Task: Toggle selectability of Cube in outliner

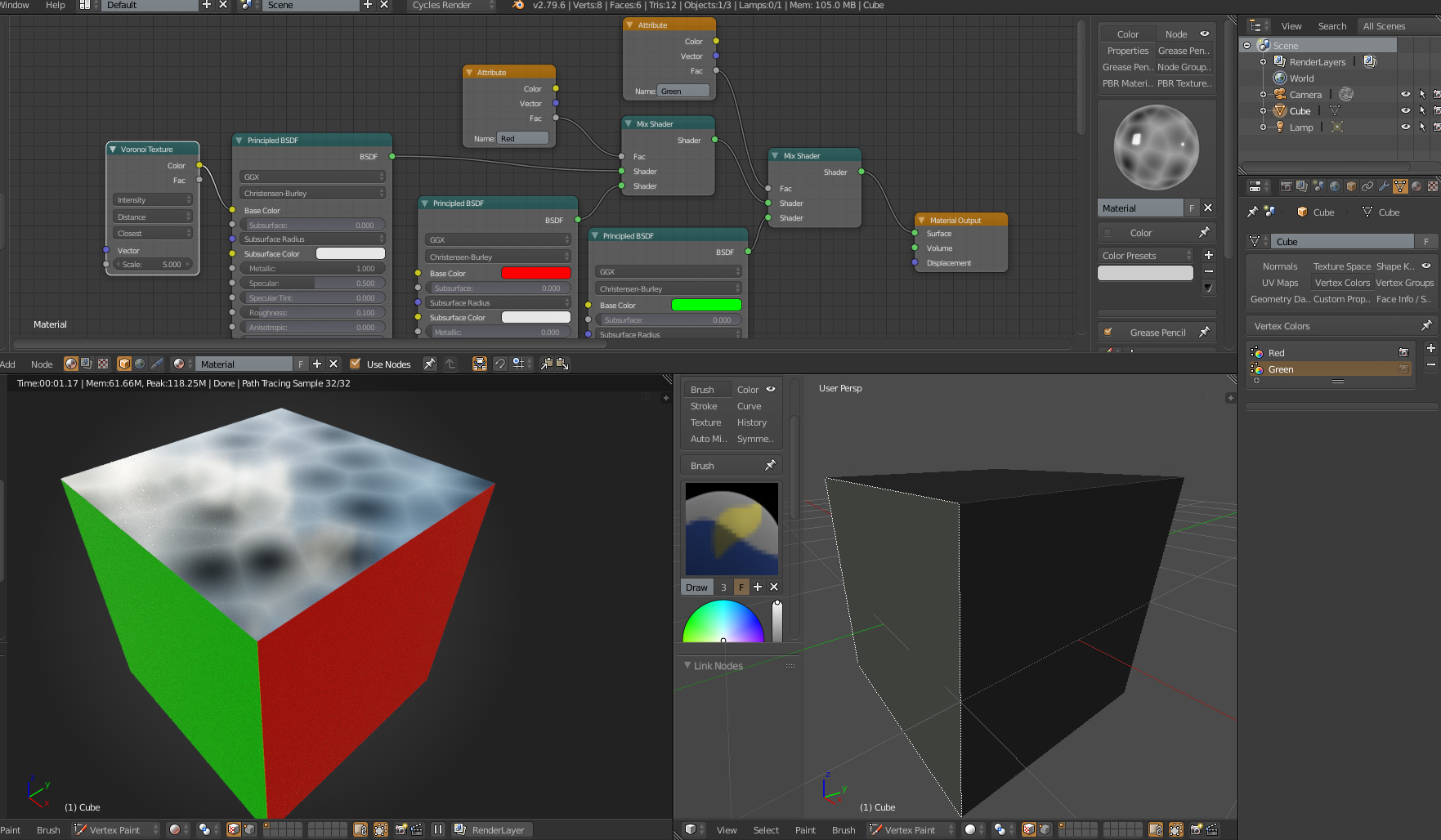Action: point(1422,111)
